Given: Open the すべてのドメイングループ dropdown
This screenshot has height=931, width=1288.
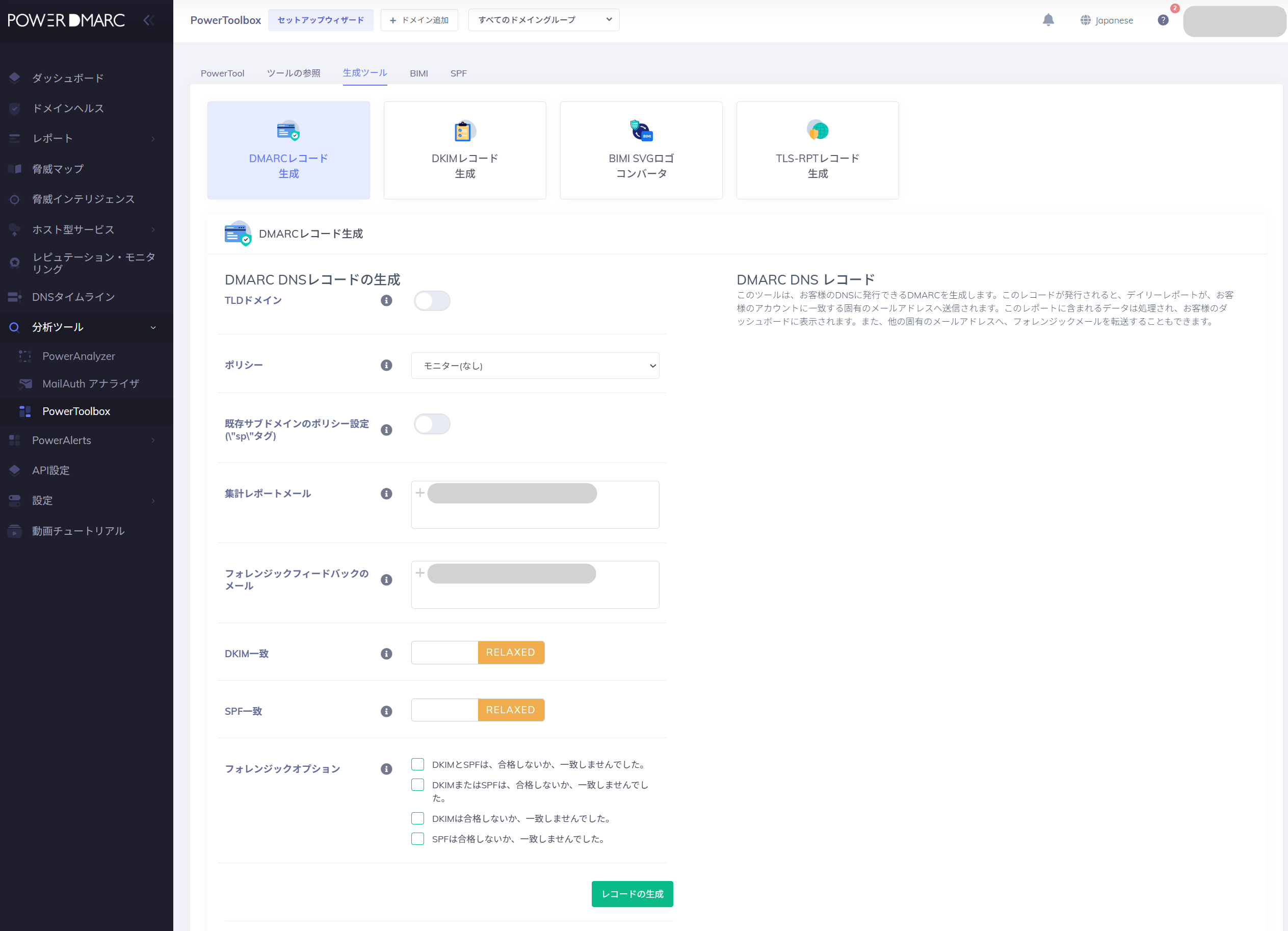Looking at the screenshot, I should tap(543, 19).
